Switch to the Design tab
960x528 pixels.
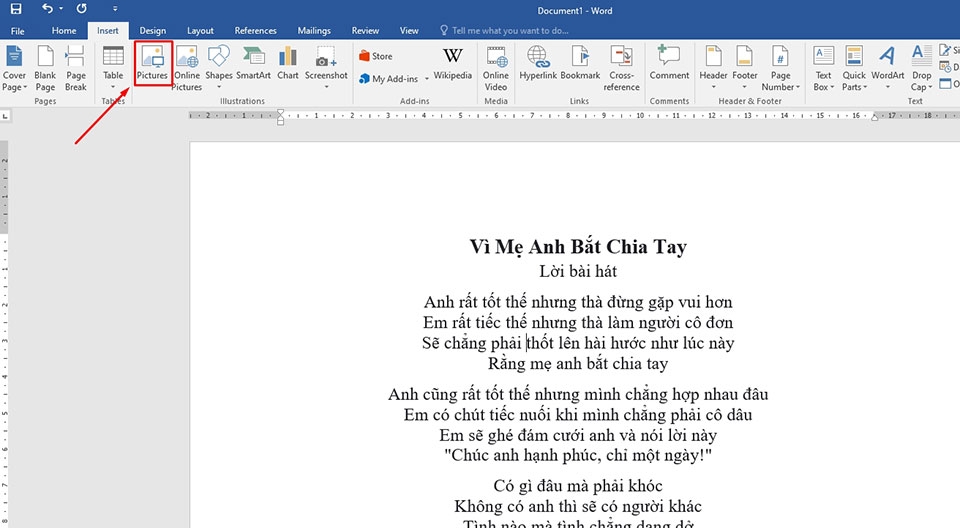point(152,31)
